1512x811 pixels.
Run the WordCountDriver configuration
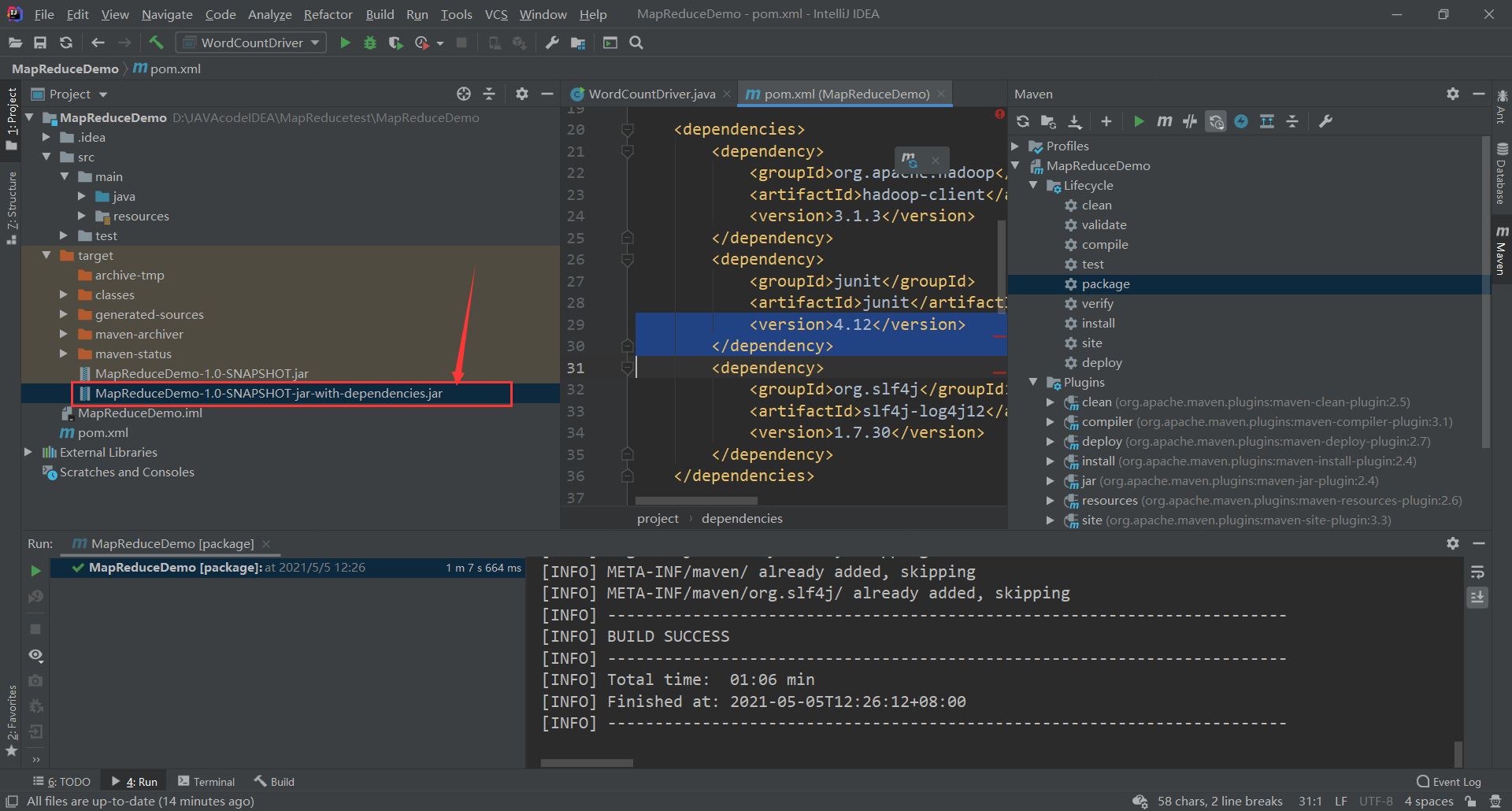click(x=345, y=43)
